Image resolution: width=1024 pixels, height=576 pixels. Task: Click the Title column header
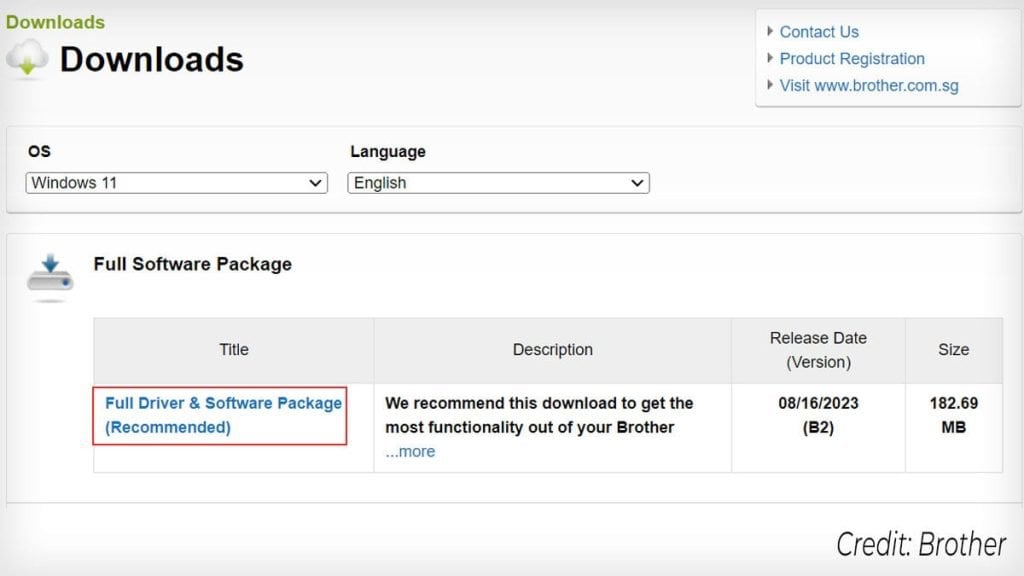[x=234, y=350]
